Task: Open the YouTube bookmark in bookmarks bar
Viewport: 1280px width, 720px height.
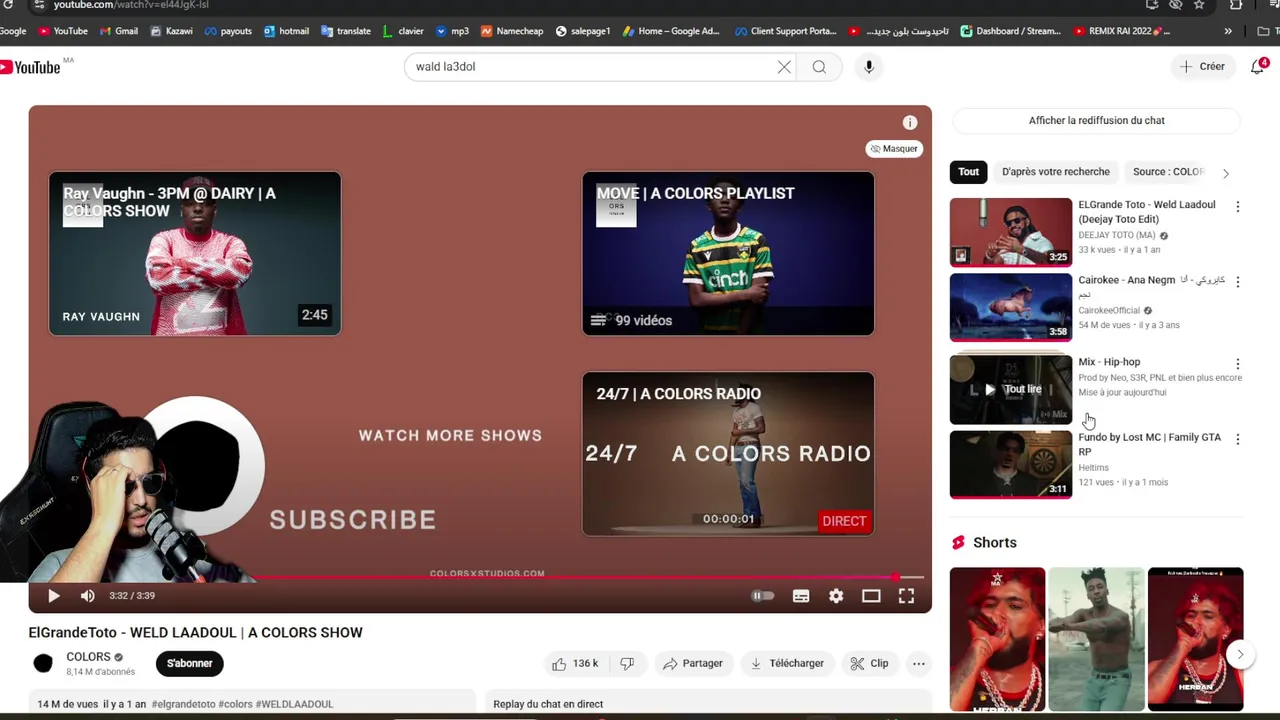Action: (63, 31)
